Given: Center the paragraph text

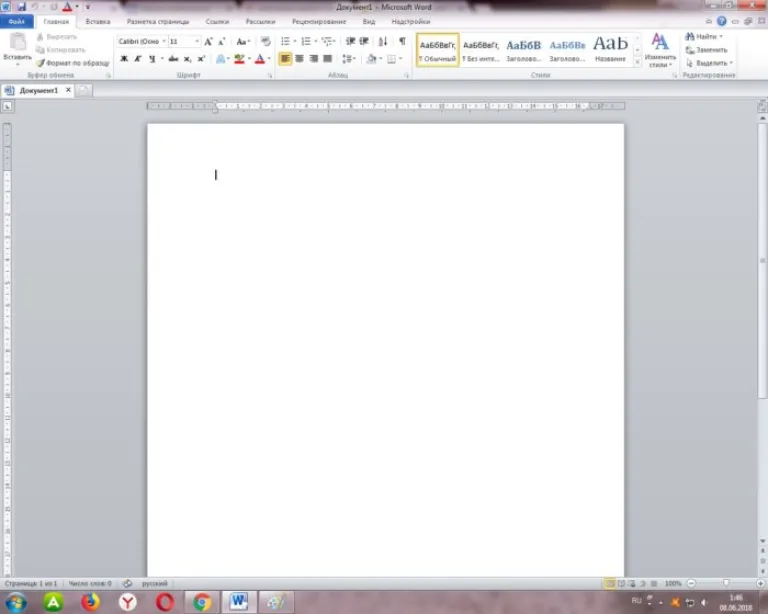Looking at the screenshot, I should (x=299, y=59).
